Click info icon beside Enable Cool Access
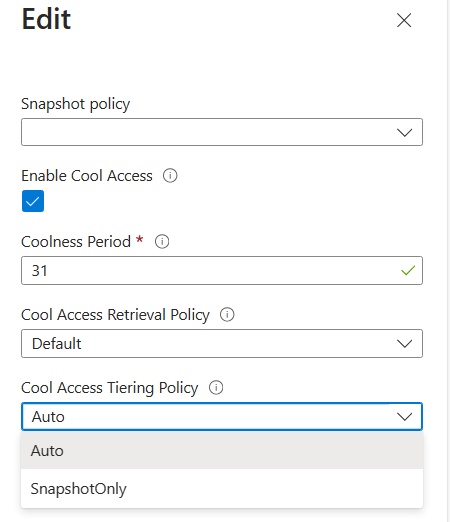 (x=170, y=175)
